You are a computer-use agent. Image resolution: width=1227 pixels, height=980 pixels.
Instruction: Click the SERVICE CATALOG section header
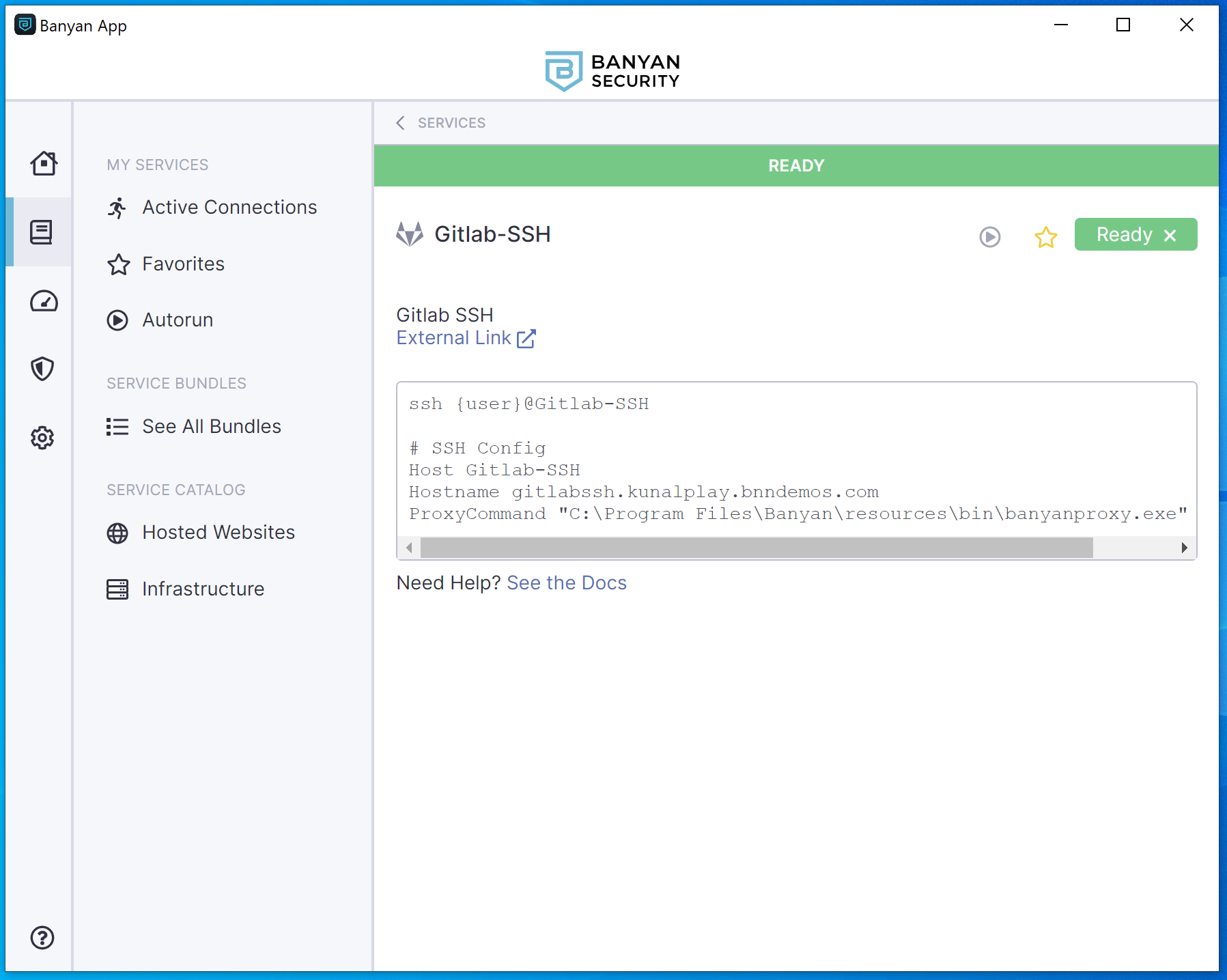coord(175,490)
